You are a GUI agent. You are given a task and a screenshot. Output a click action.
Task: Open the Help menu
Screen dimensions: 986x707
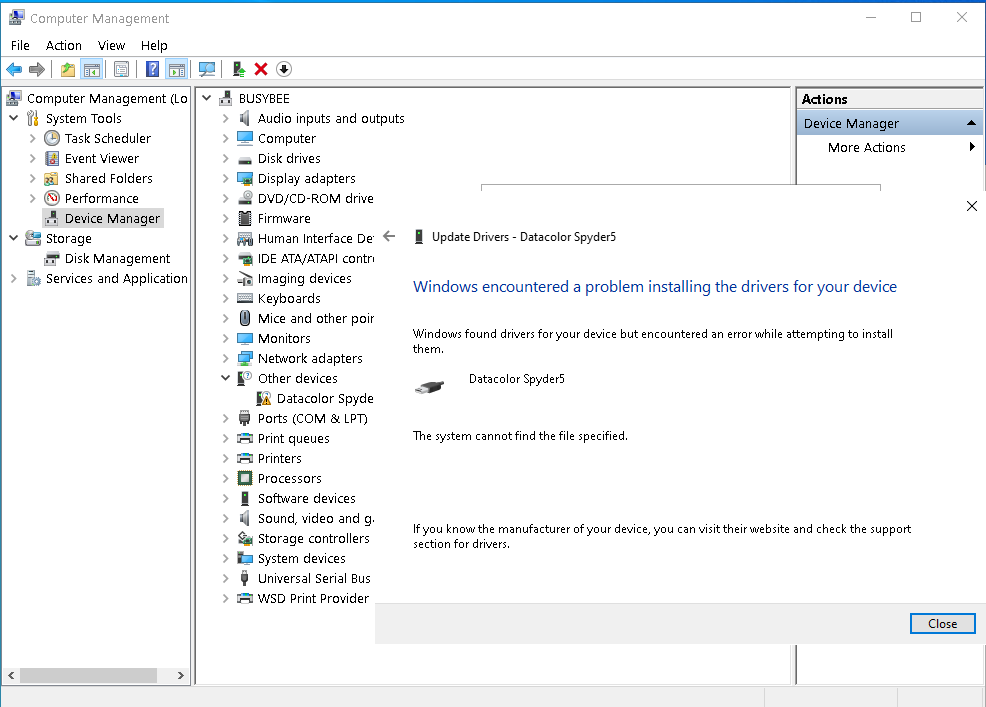[154, 45]
